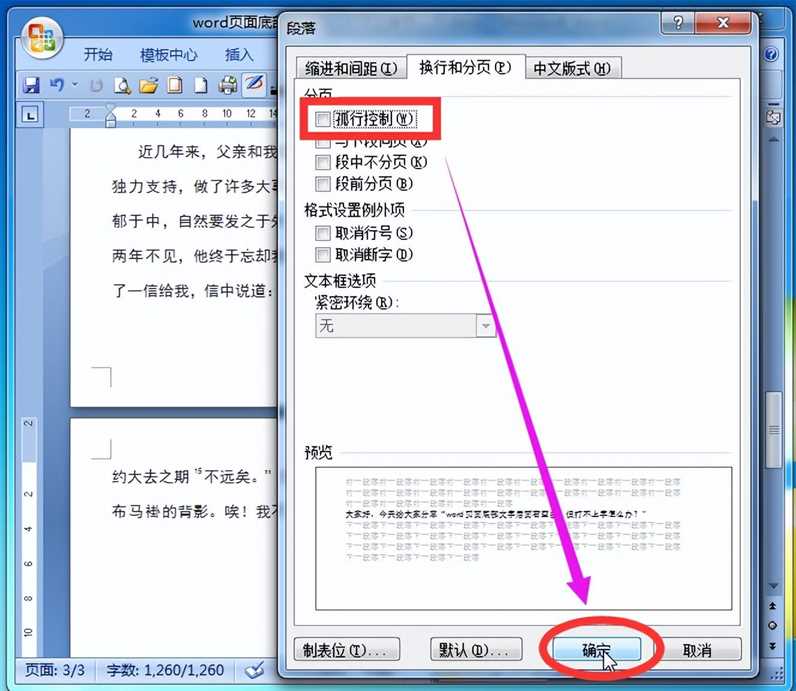Open the Office button menu
Image resolution: width=796 pixels, height=691 pixels.
(42, 40)
